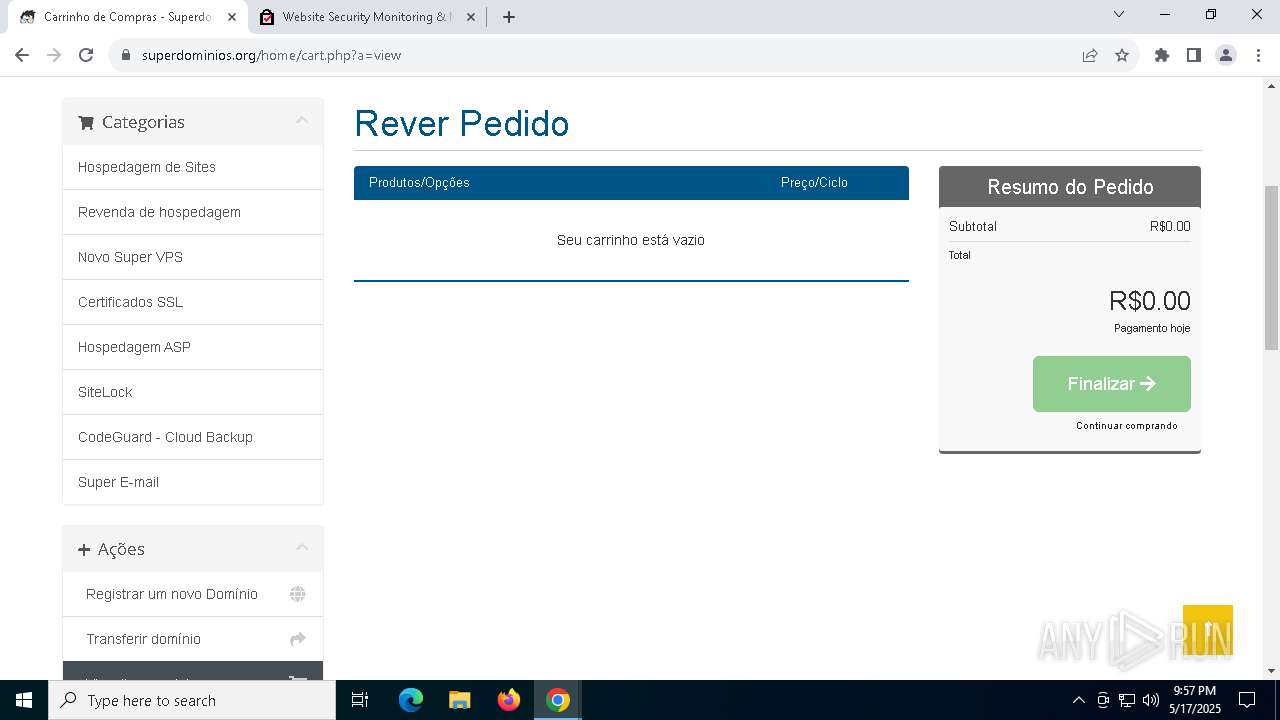Open Novo Super VPS category
The height and width of the screenshot is (720, 1280).
(193, 257)
